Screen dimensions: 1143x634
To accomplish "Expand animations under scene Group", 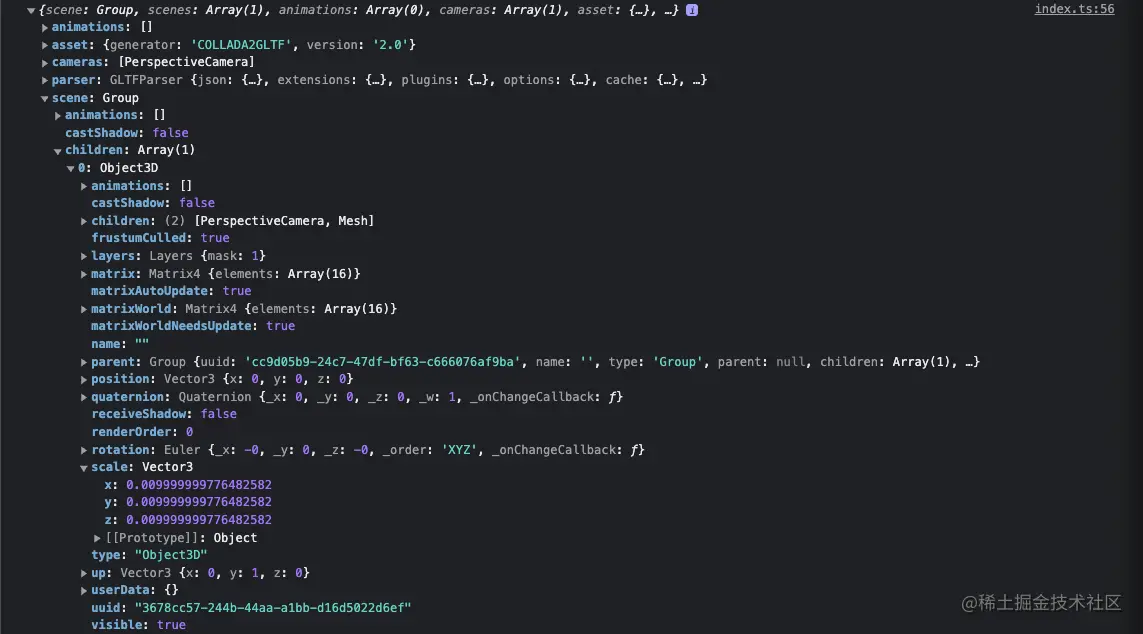I will tap(58, 115).
